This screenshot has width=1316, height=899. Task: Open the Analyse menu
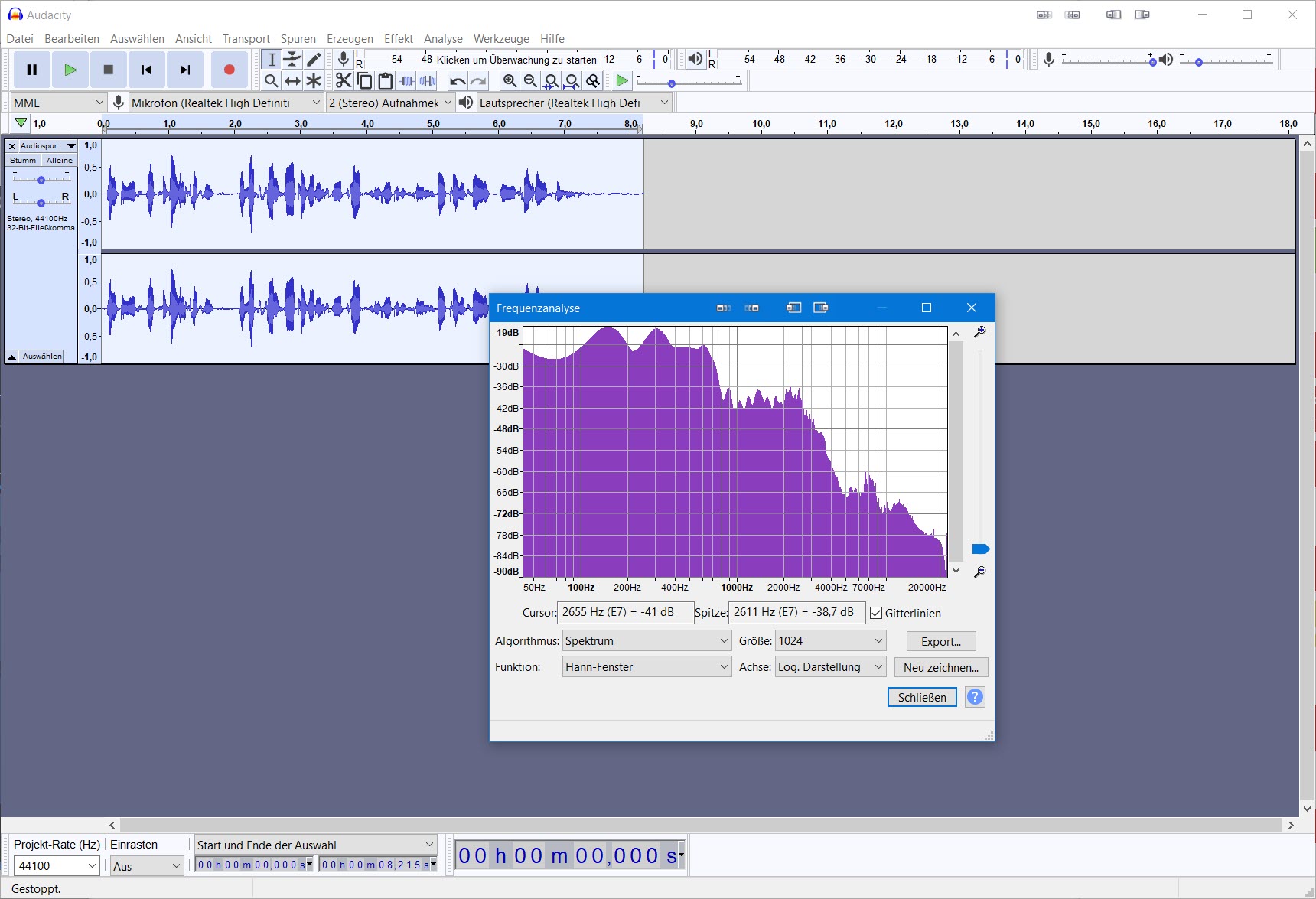[x=443, y=39]
